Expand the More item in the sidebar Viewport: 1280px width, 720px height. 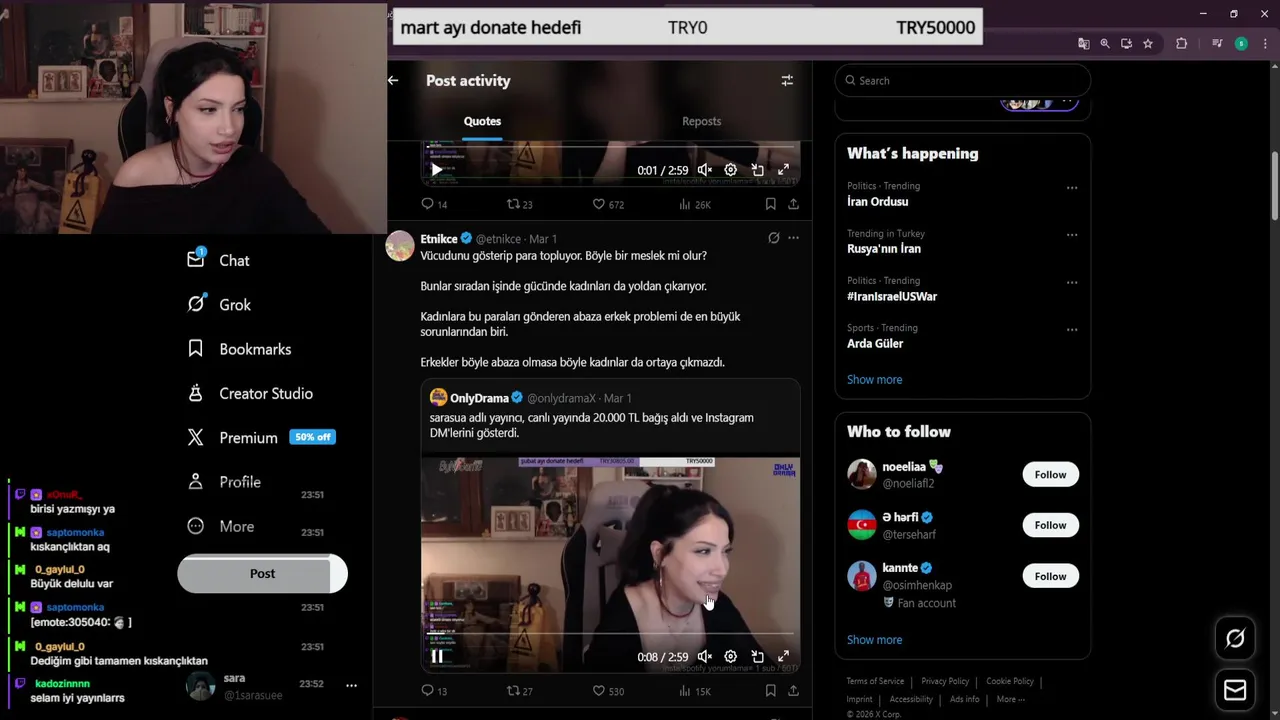[220, 526]
